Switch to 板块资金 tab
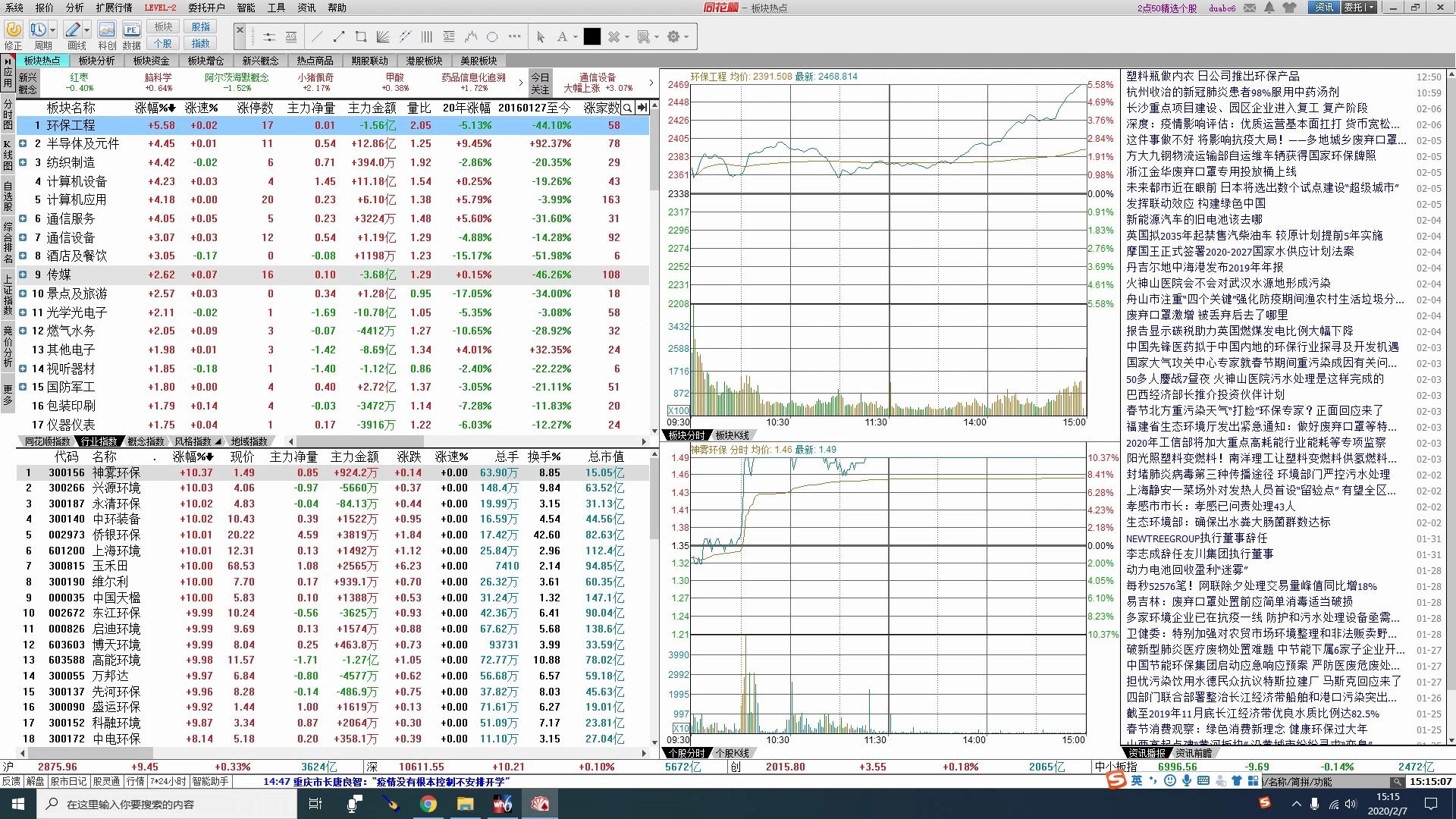The width and height of the screenshot is (1456, 819). (152, 61)
